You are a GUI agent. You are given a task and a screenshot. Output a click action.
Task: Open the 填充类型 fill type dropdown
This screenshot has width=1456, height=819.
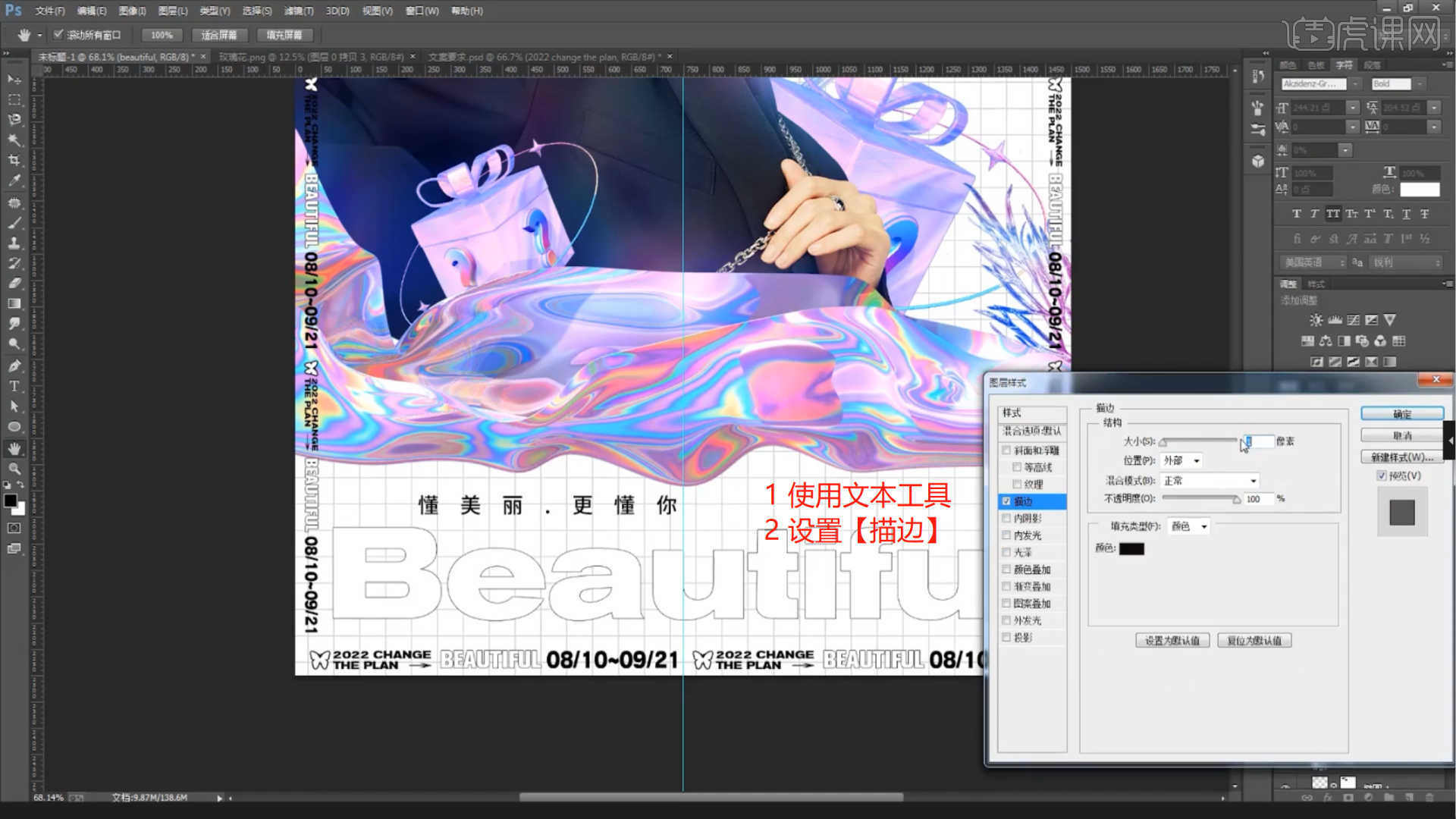pos(1188,526)
